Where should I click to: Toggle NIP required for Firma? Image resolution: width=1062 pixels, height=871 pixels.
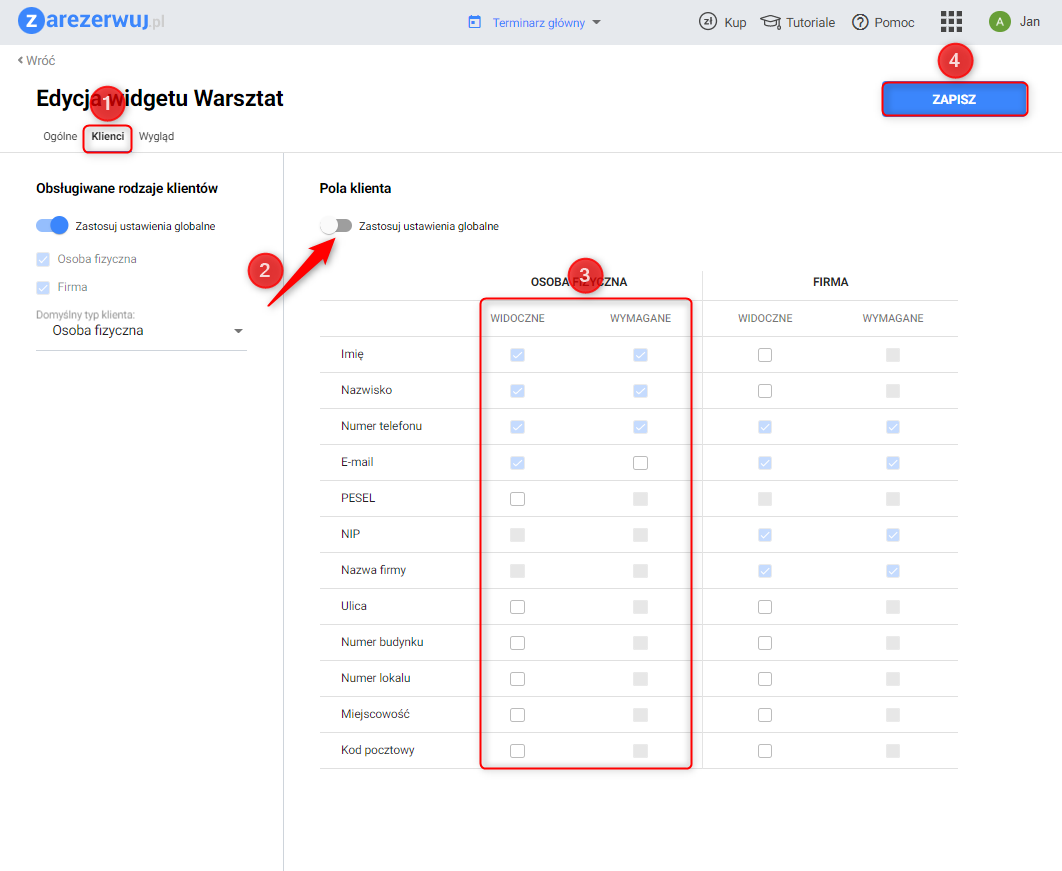(893, 535)
